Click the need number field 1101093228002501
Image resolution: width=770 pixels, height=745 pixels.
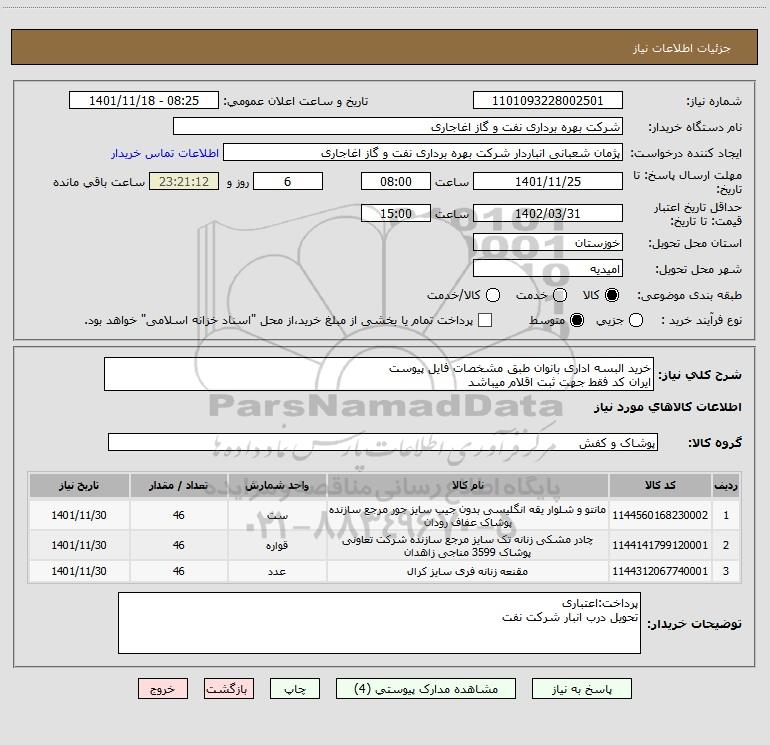[x=548, y=101]
